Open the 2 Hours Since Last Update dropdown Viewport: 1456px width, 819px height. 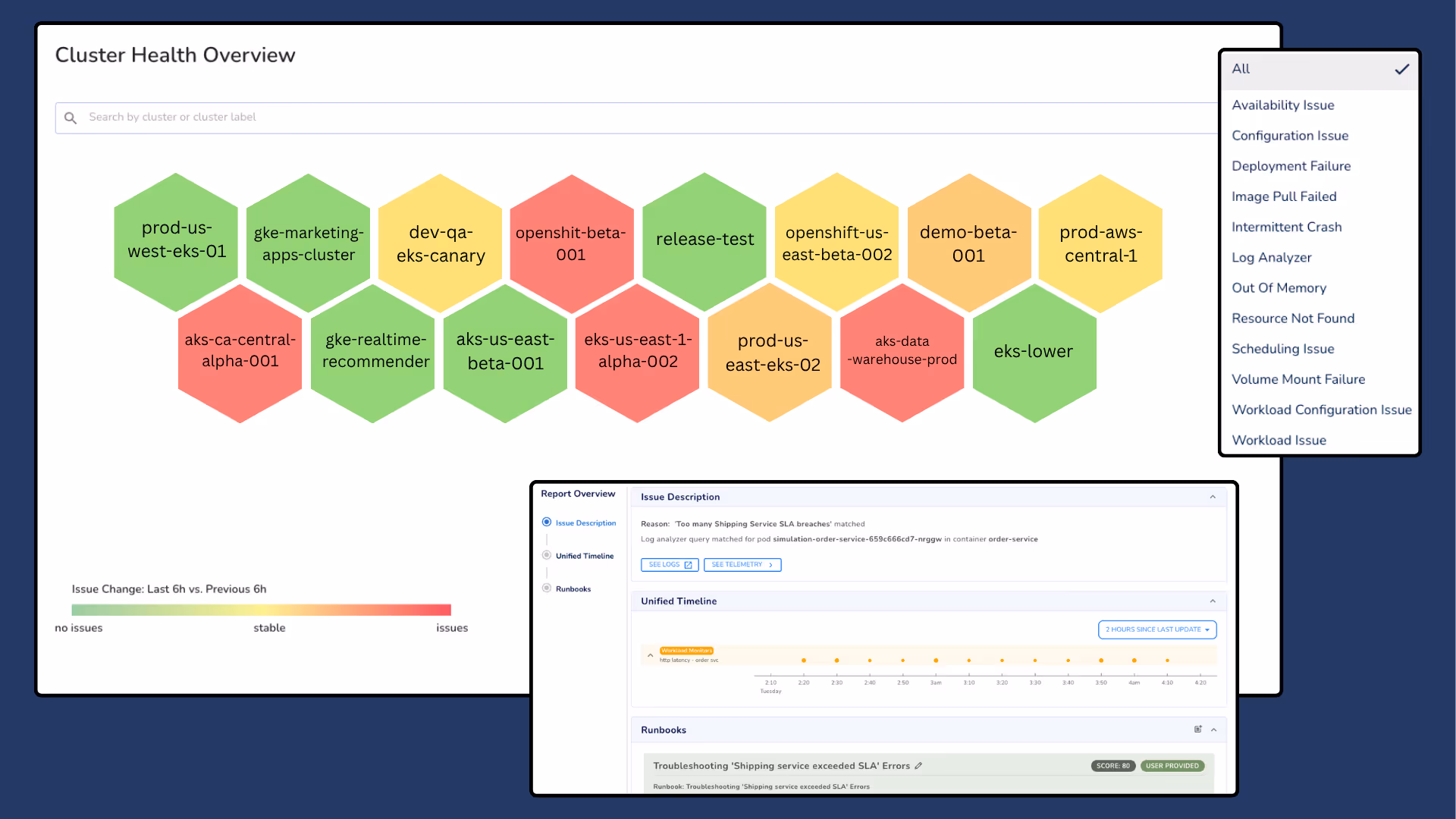point(1157,629)
